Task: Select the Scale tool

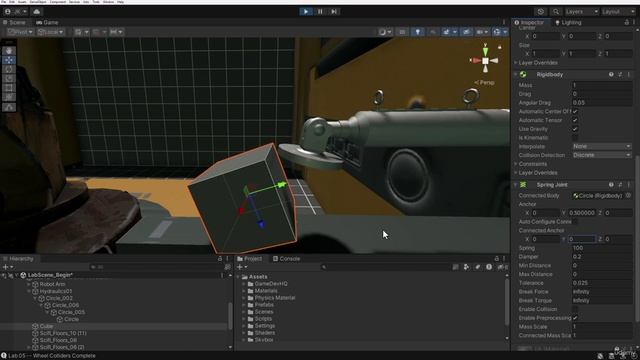Action: click(x=9, y=79)
